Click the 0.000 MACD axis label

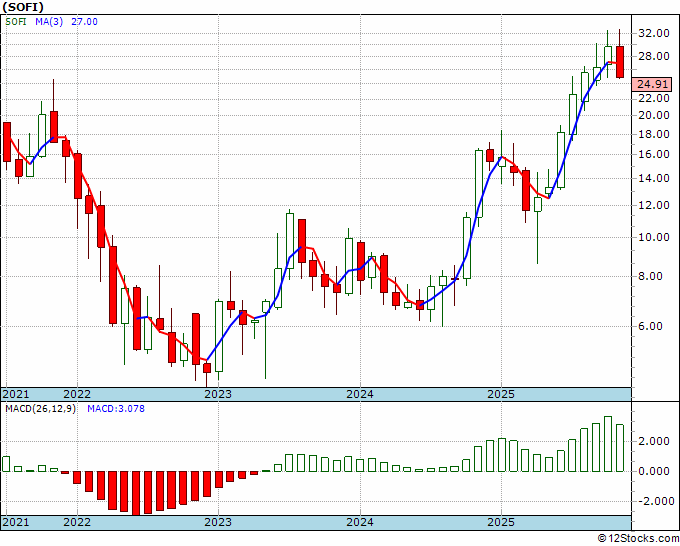point(653,471)
